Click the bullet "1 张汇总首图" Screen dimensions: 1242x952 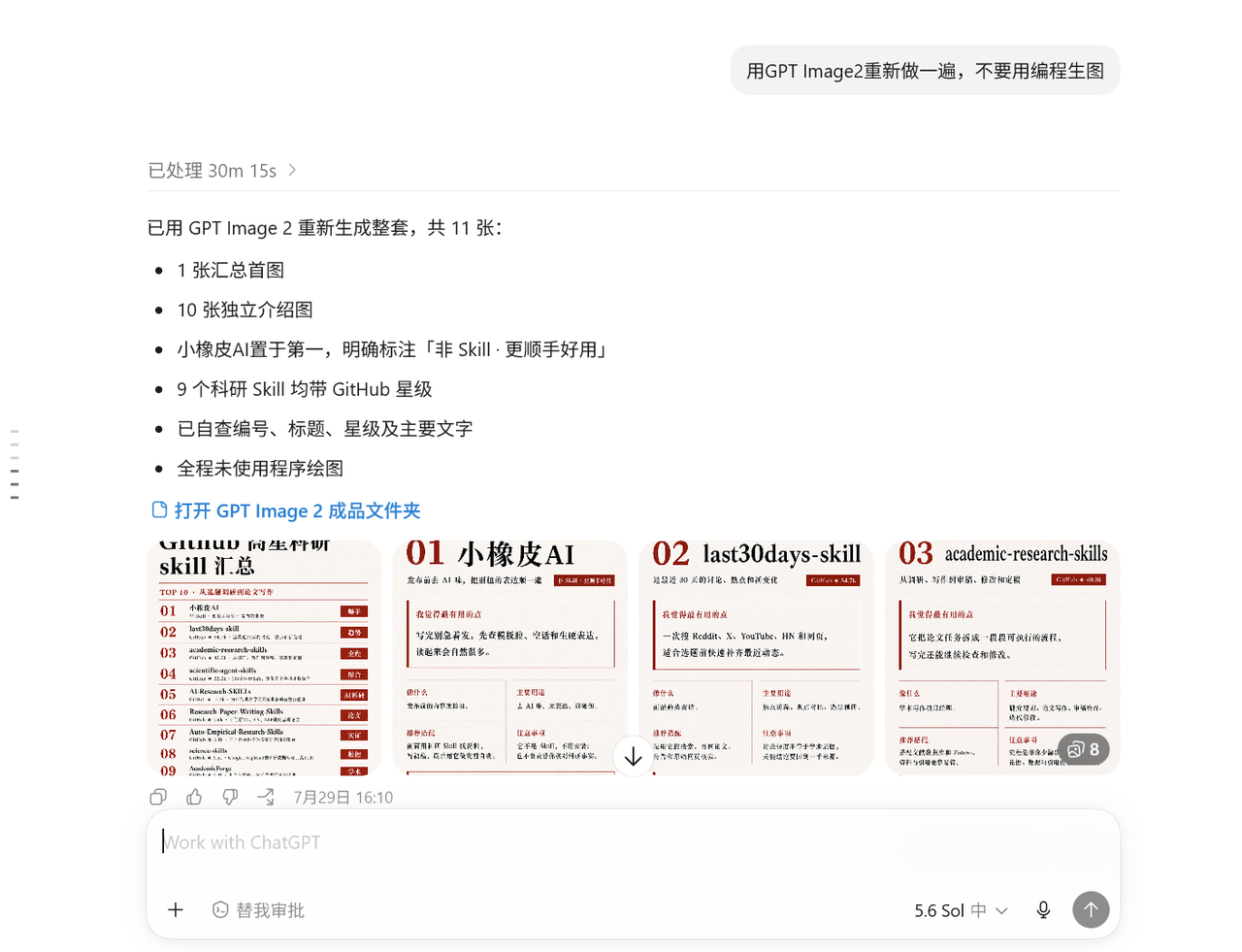pyautogui.click(x=231, y=270)
